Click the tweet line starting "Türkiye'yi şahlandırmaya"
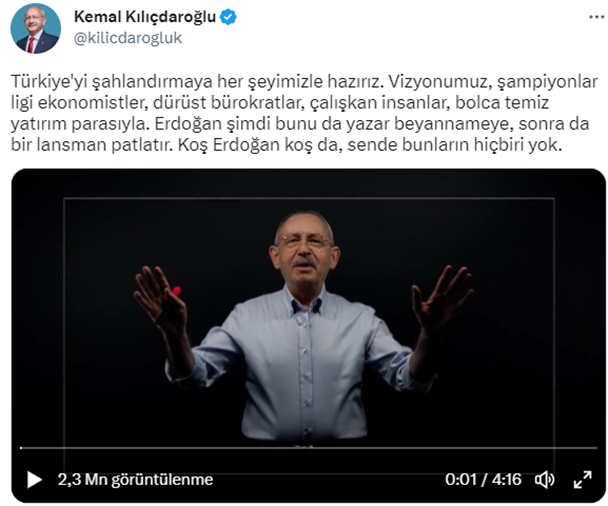 [x=304, y=81]
